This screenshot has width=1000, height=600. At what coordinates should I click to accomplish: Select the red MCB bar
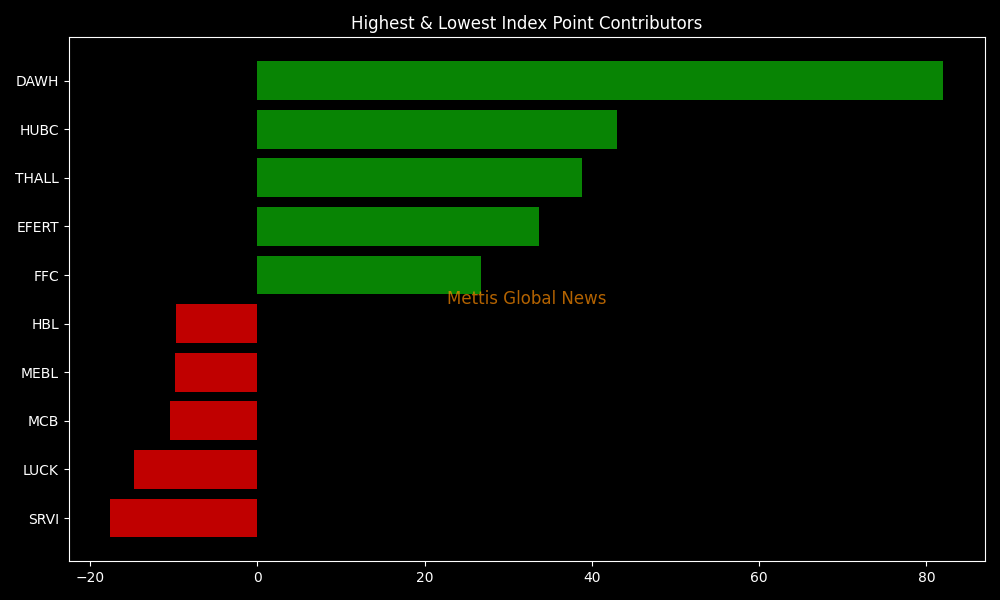213,420
